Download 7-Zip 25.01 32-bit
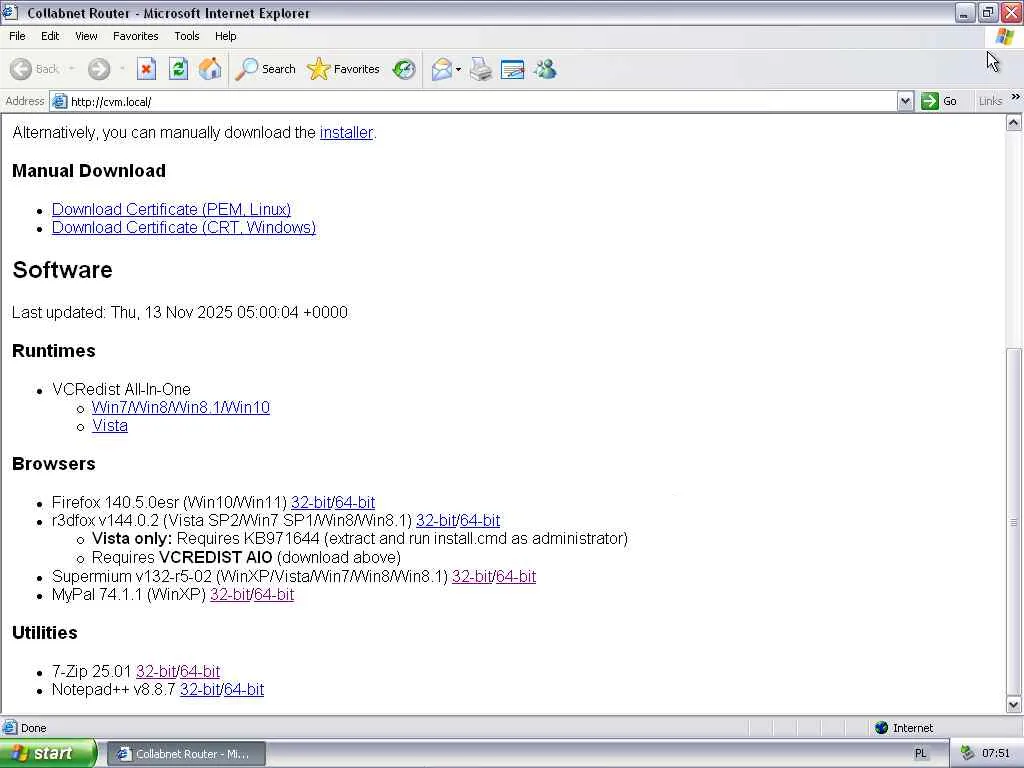Viewport: 1024px width, 768px height. [x=156, y=671]
